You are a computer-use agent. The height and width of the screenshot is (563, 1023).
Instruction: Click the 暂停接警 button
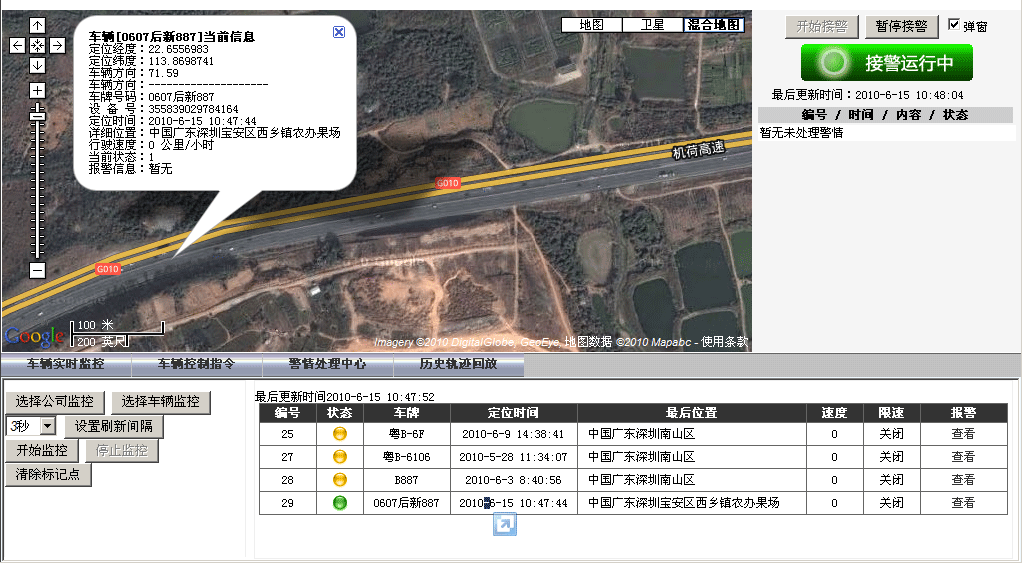click(x=902, y=27)
